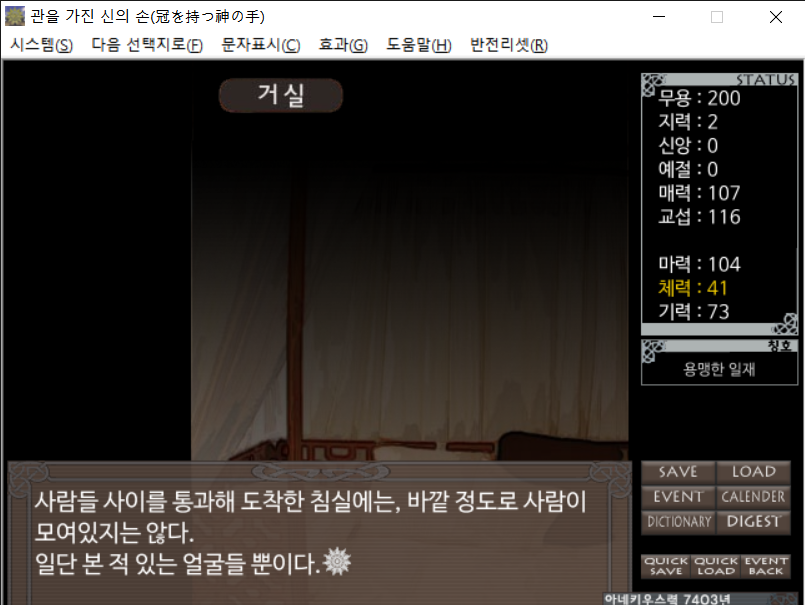Click the 기력 : 73 stat
The image size is (805, 605).
pos(694,311)
